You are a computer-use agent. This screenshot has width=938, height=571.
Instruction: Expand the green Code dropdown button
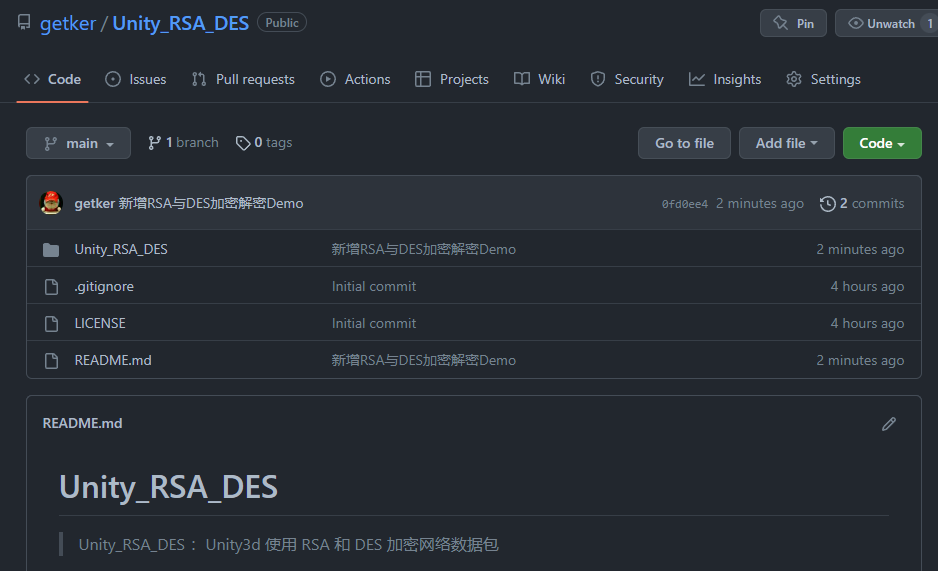coord(881,143)
